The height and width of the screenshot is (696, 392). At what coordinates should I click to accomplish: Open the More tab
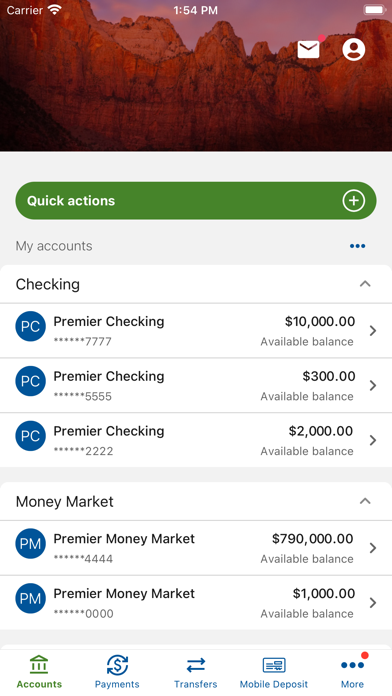[x=352, y=672]
